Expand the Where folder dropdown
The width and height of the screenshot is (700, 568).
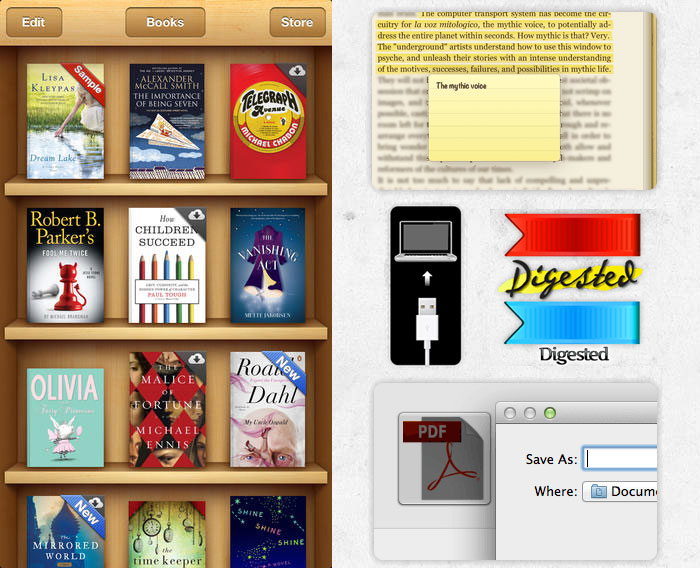coord(620,491)
